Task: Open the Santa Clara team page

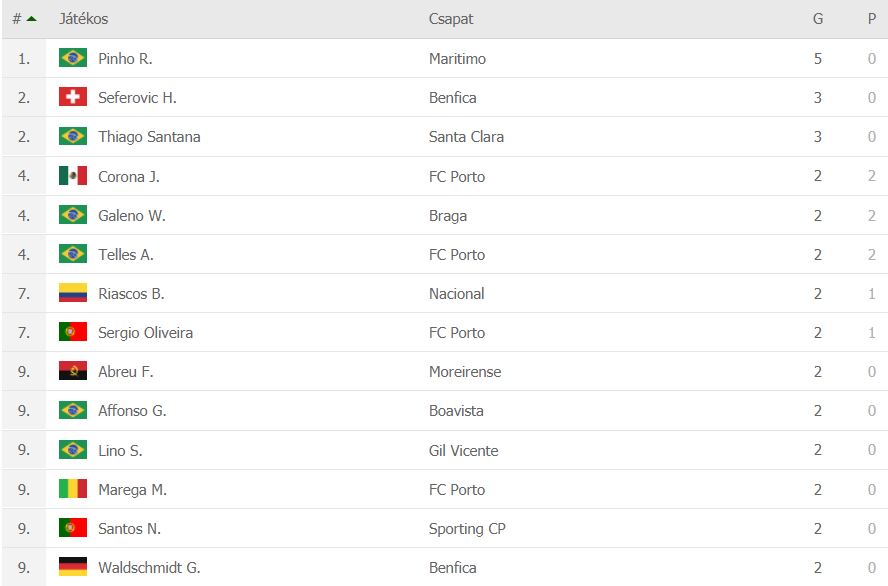Action: 466,136
